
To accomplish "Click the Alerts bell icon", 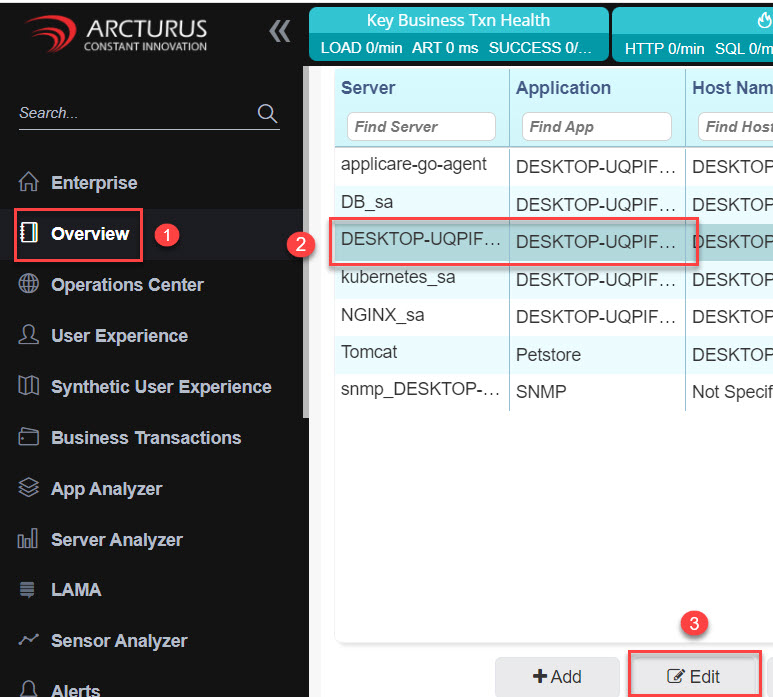I will tap(29, 689).
